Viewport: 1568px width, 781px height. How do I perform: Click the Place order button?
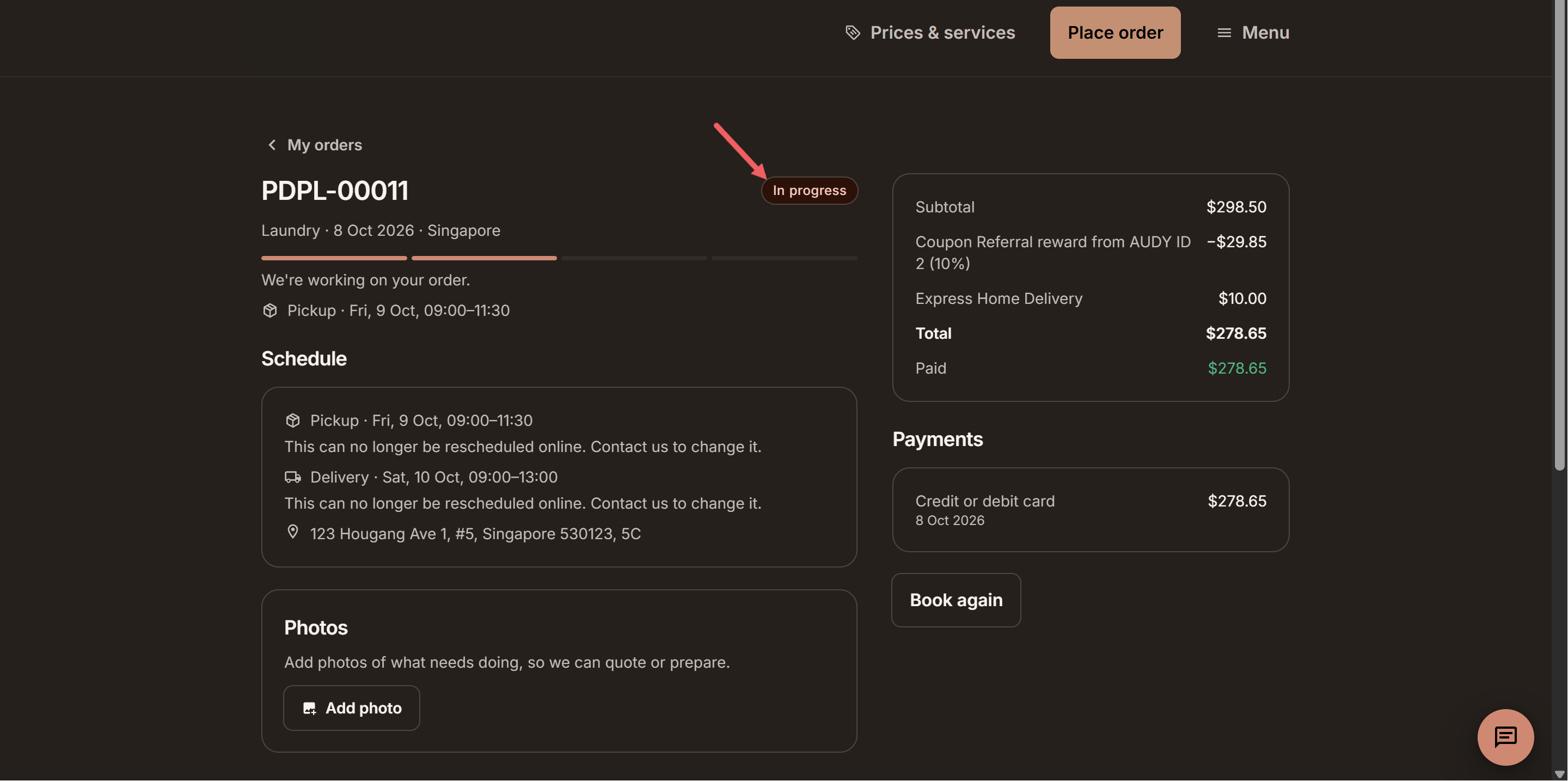click(x=1115, y=32)
